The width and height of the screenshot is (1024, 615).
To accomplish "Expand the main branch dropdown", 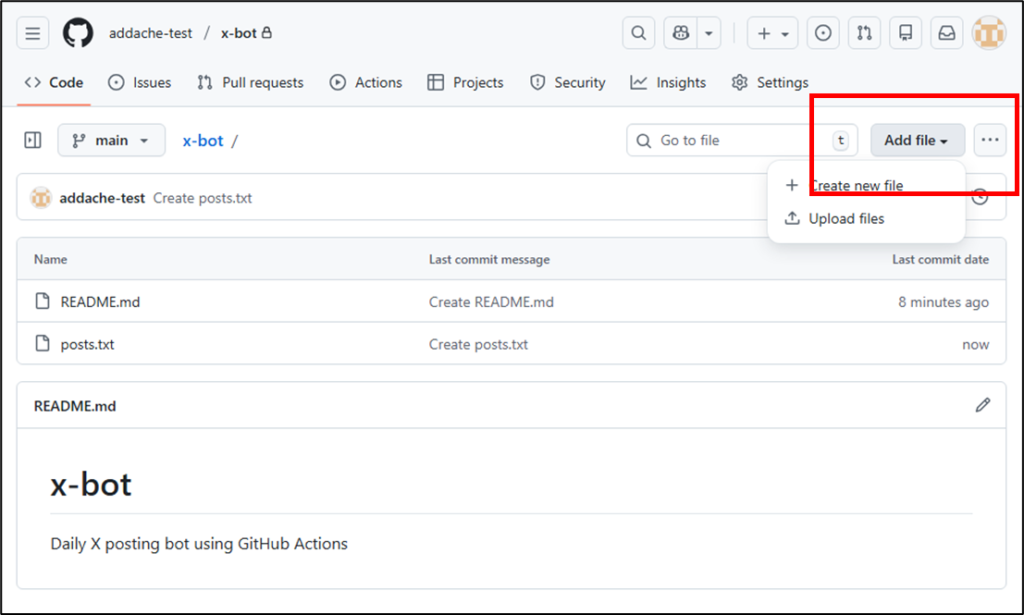I will [110, 140].
